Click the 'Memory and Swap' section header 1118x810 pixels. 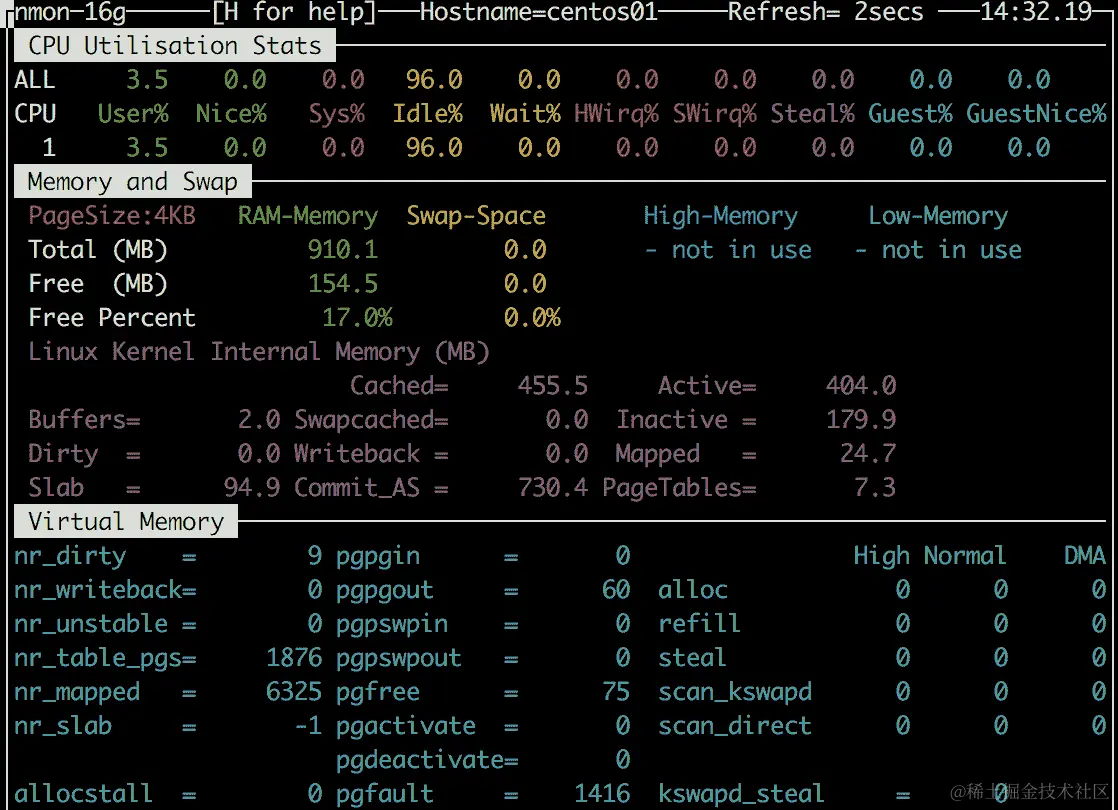pos(133,182)
